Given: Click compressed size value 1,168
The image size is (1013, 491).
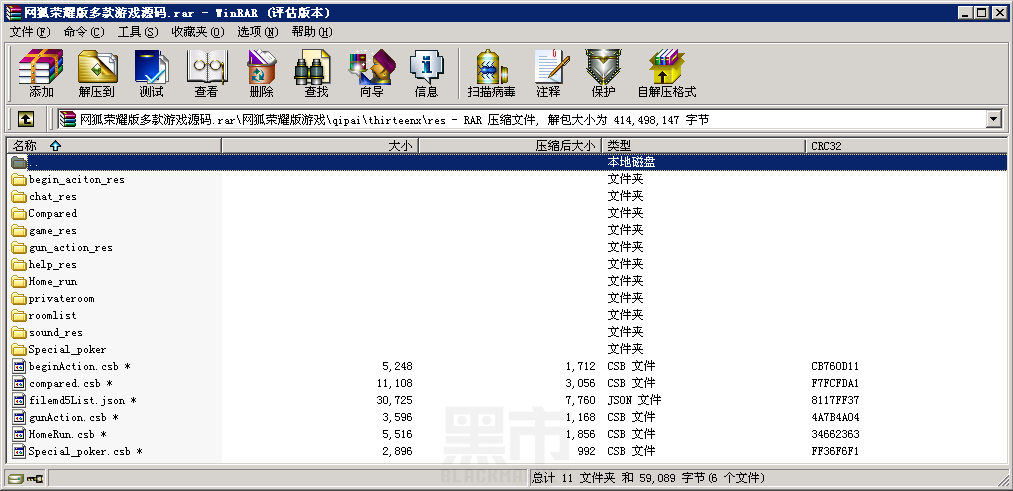Looking at the screenshot, I should coord(580,417).
